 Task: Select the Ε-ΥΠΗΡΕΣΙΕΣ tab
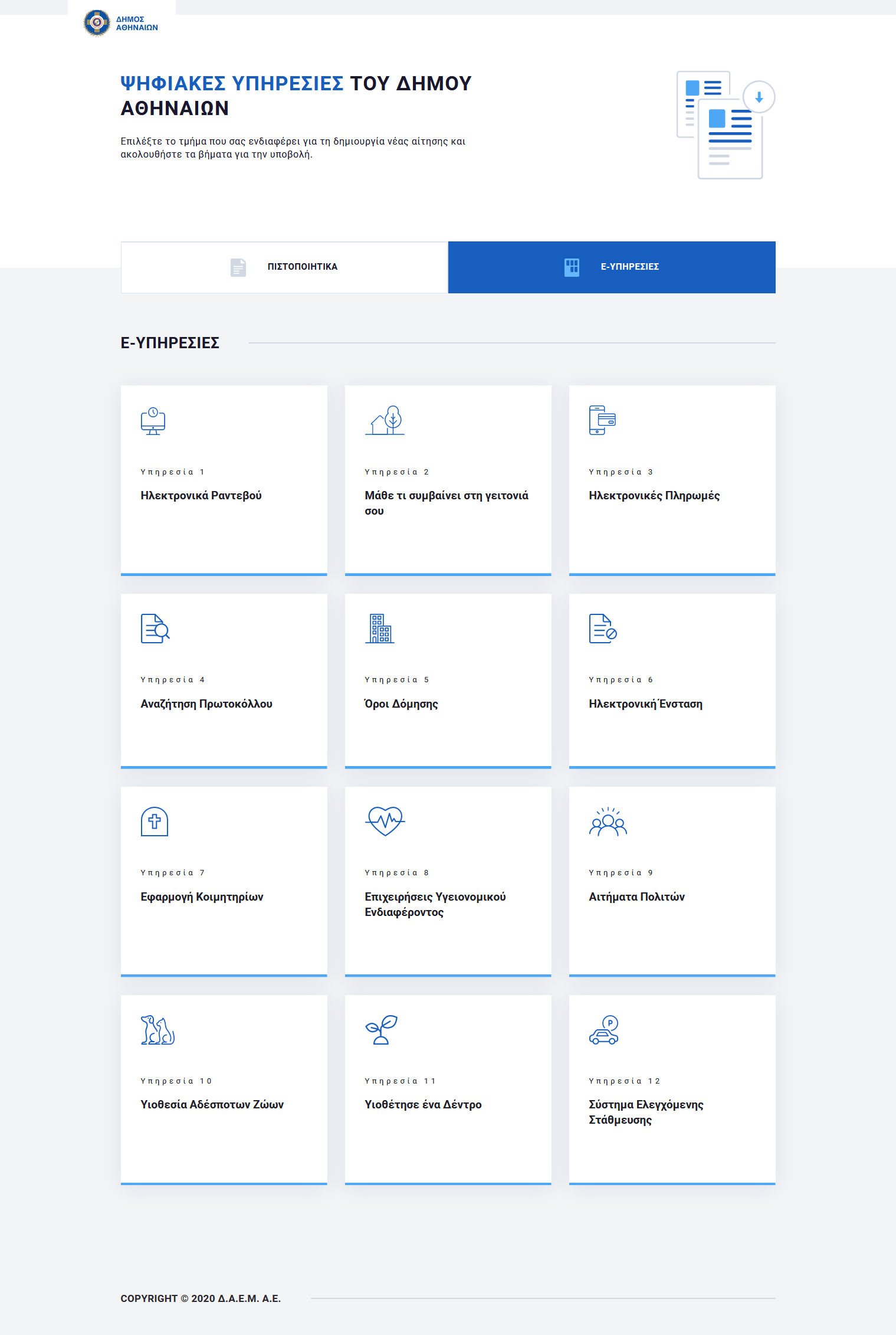point(612,267)
